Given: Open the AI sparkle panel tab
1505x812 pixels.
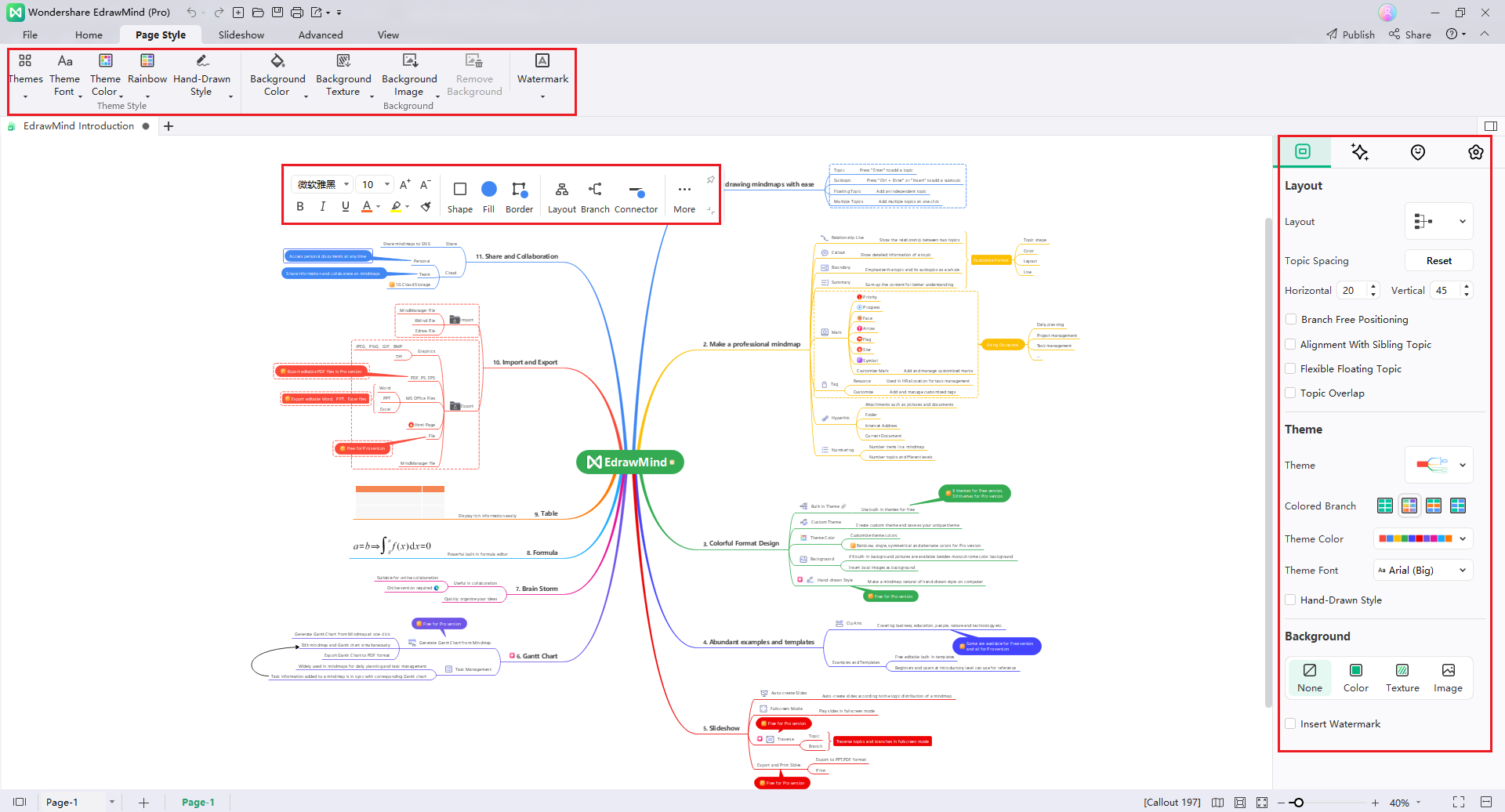Looking at the screenshot, I should [1360, 152].
